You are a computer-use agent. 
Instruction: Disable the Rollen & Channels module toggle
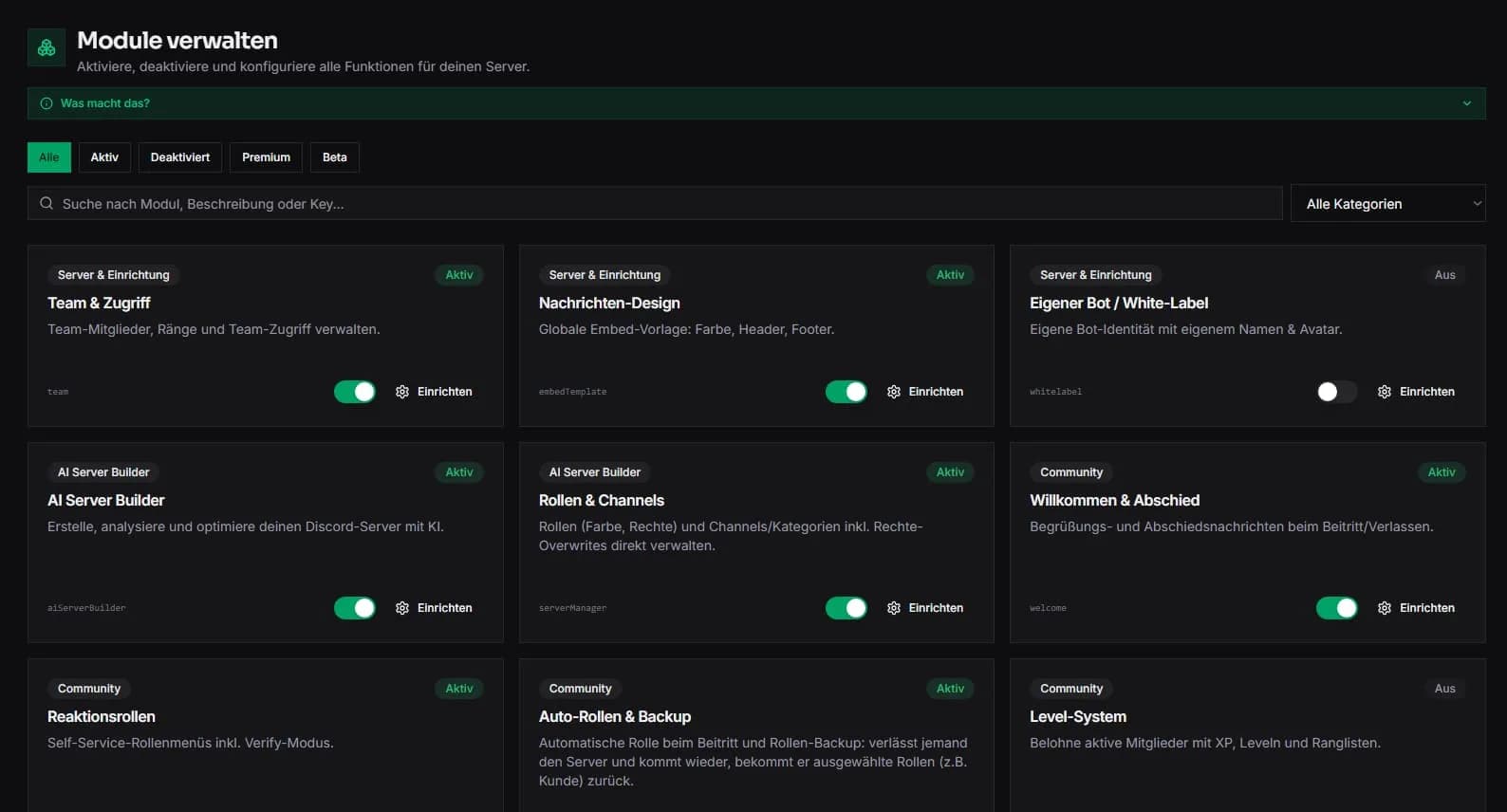847,608
